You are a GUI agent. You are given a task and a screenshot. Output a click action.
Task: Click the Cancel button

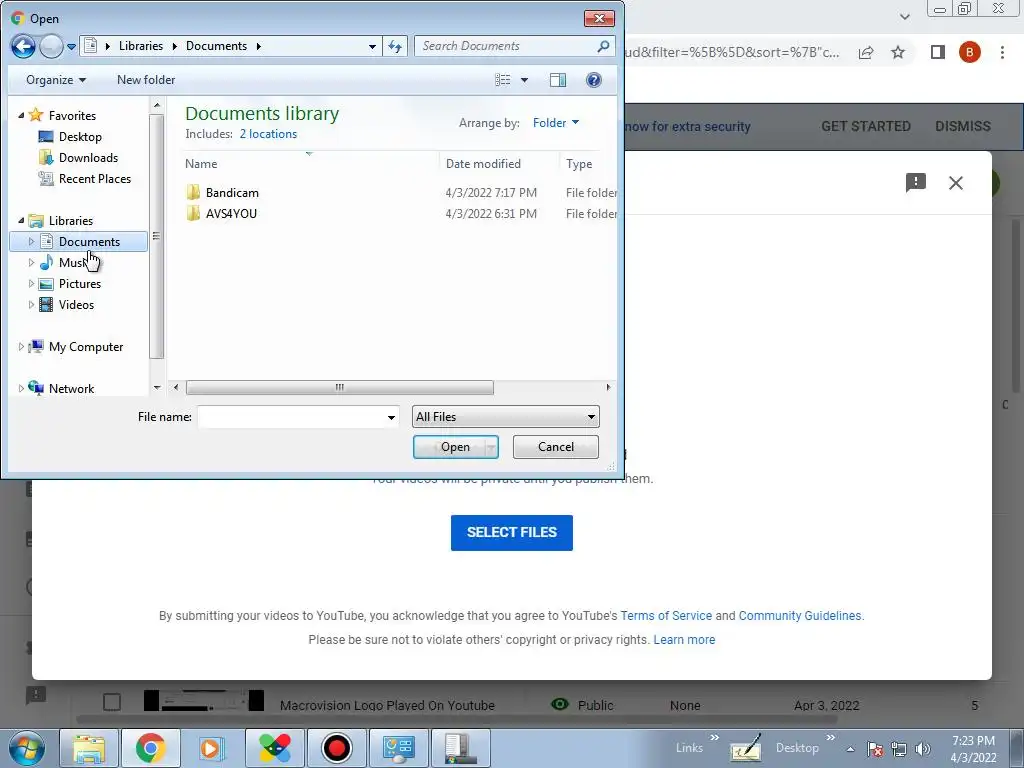coord(556,447)
